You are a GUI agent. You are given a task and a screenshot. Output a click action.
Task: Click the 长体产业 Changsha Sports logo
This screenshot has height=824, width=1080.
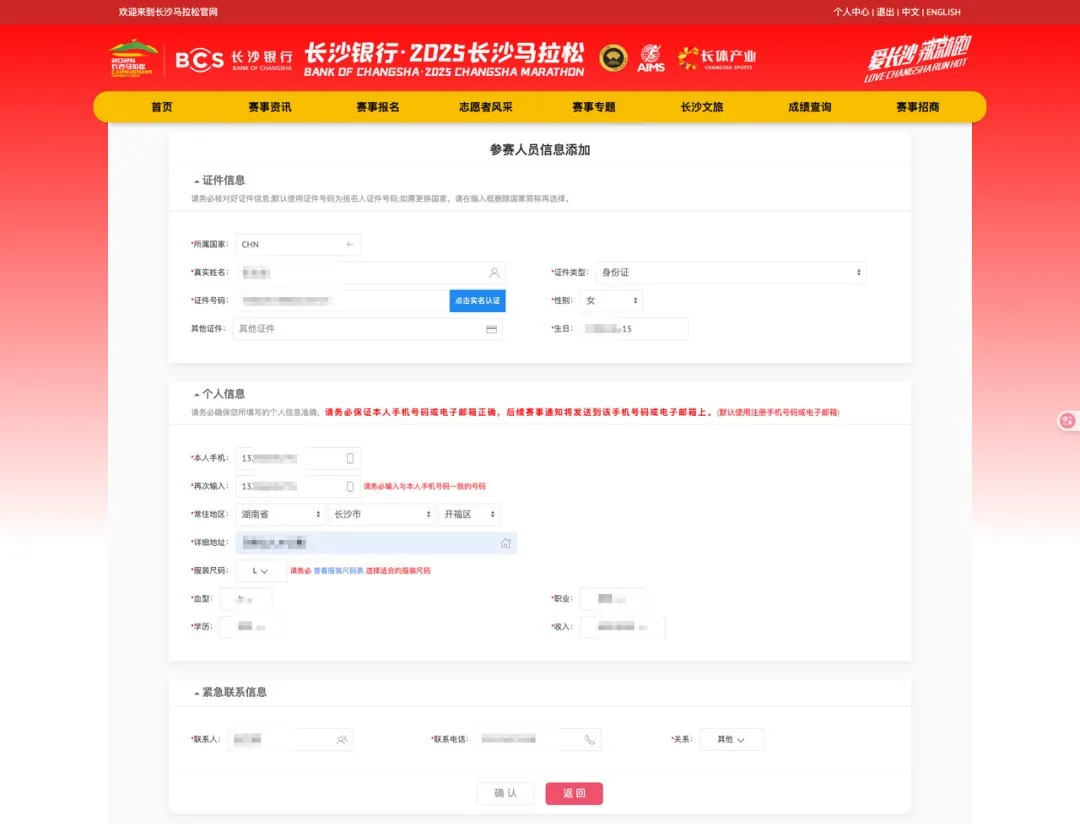click(x=717, y=59)
